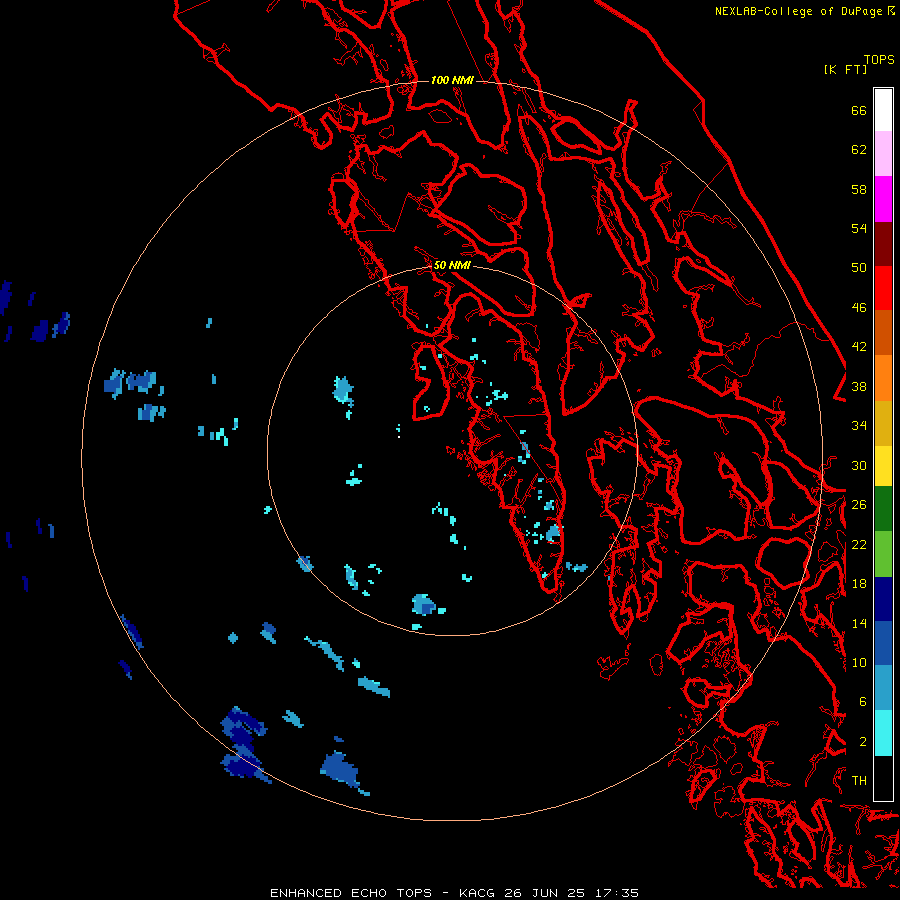Click the cyan 6 K FT legend swatch
Screen dimensions: 900x900
pos(883,733)
